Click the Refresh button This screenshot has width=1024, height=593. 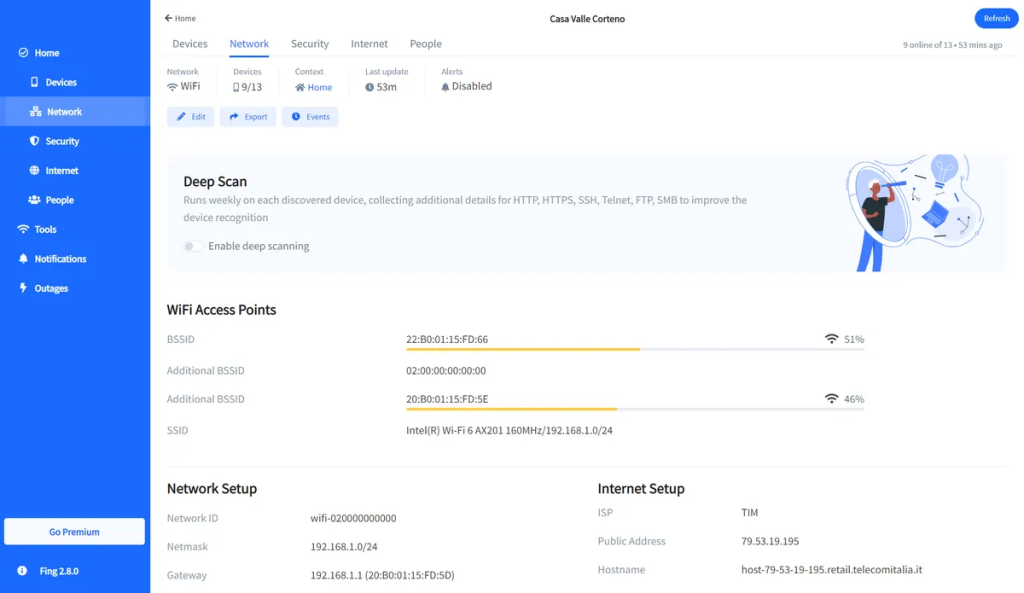pyautogui.click(x=996, y=18)
